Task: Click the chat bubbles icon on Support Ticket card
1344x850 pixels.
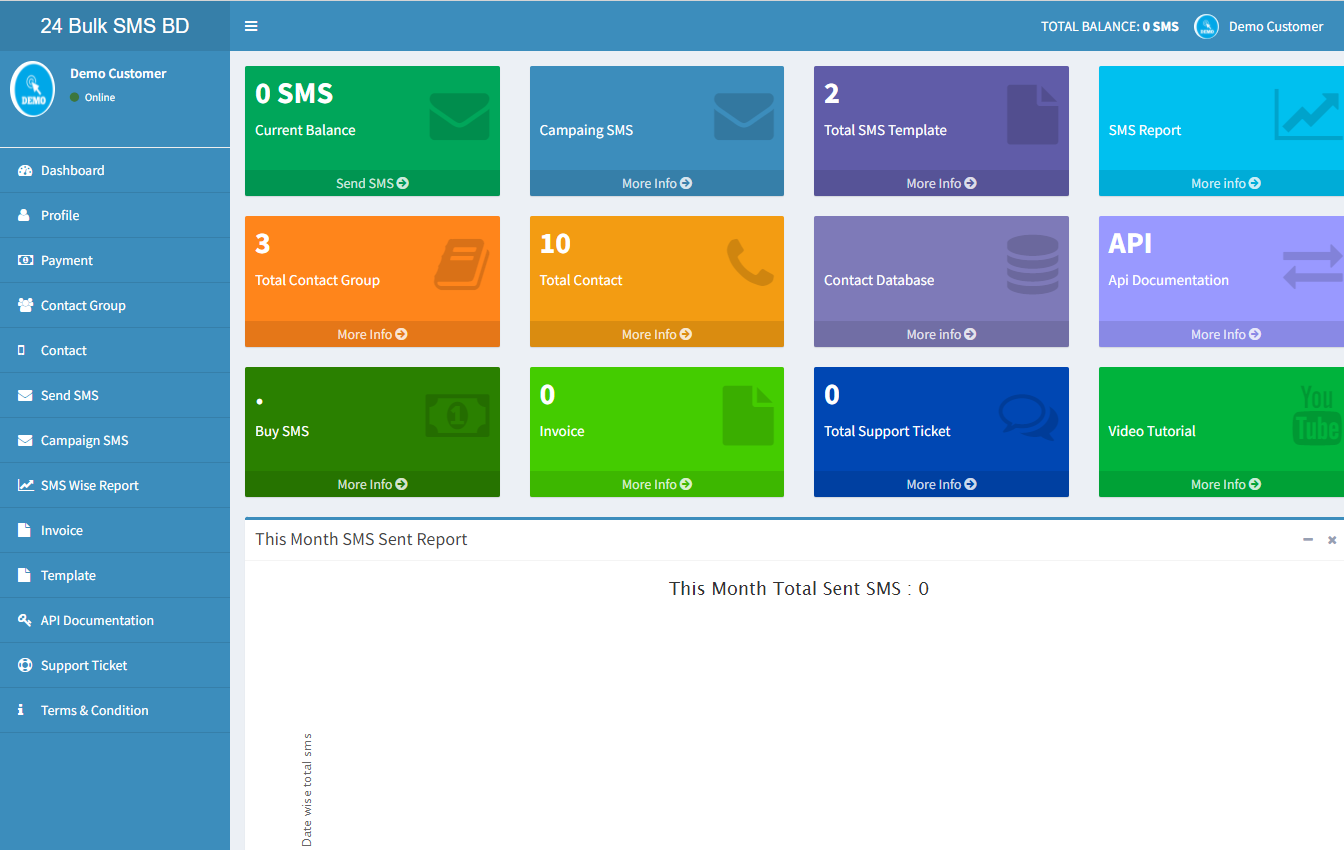Action: [x=1028, y=417]
